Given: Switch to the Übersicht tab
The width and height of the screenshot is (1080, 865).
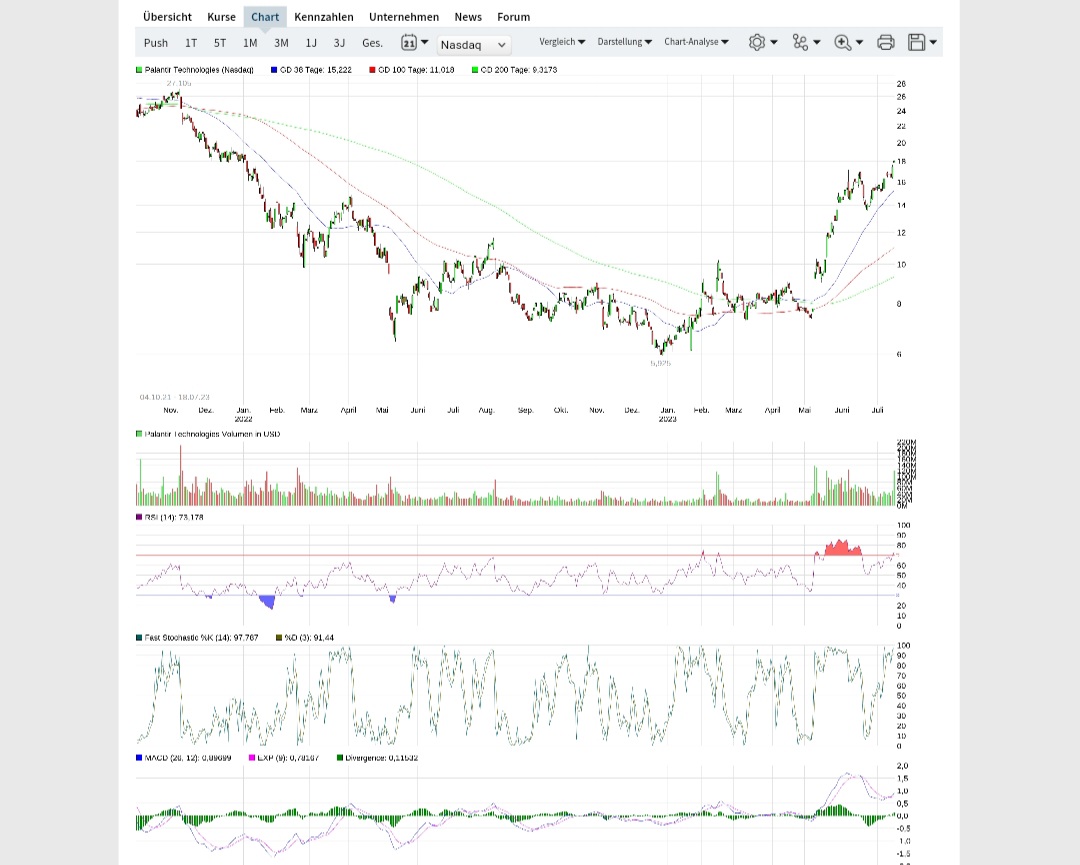Looking at the screenshot, I should (x=167, y=17).
